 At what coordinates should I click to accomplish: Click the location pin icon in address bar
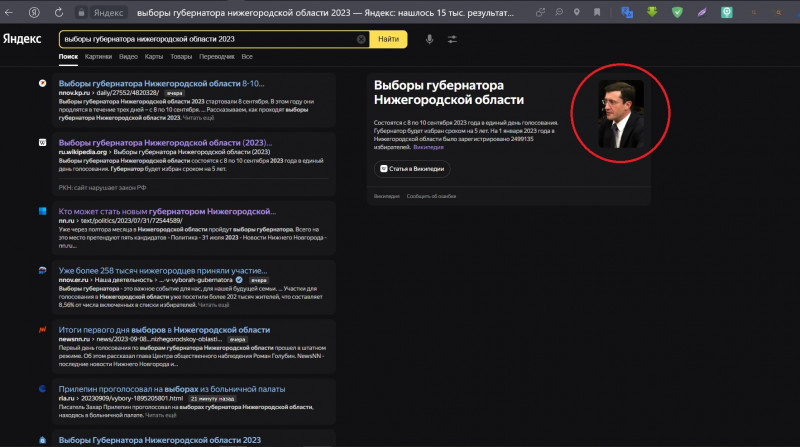point(577,12)
